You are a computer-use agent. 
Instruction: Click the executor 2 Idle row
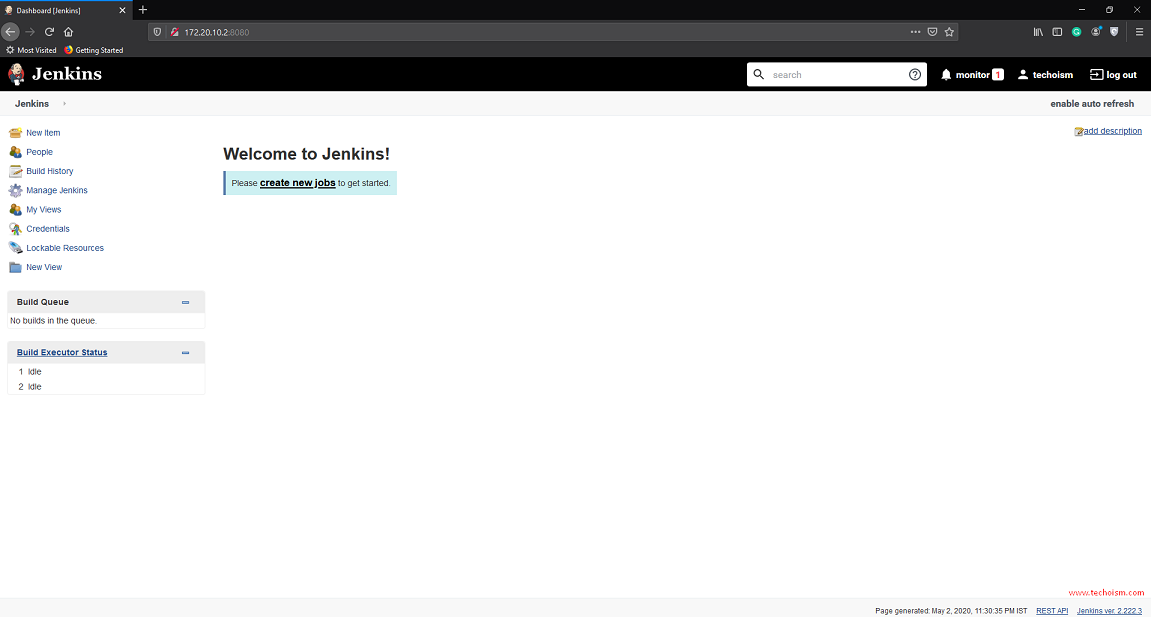106,387
